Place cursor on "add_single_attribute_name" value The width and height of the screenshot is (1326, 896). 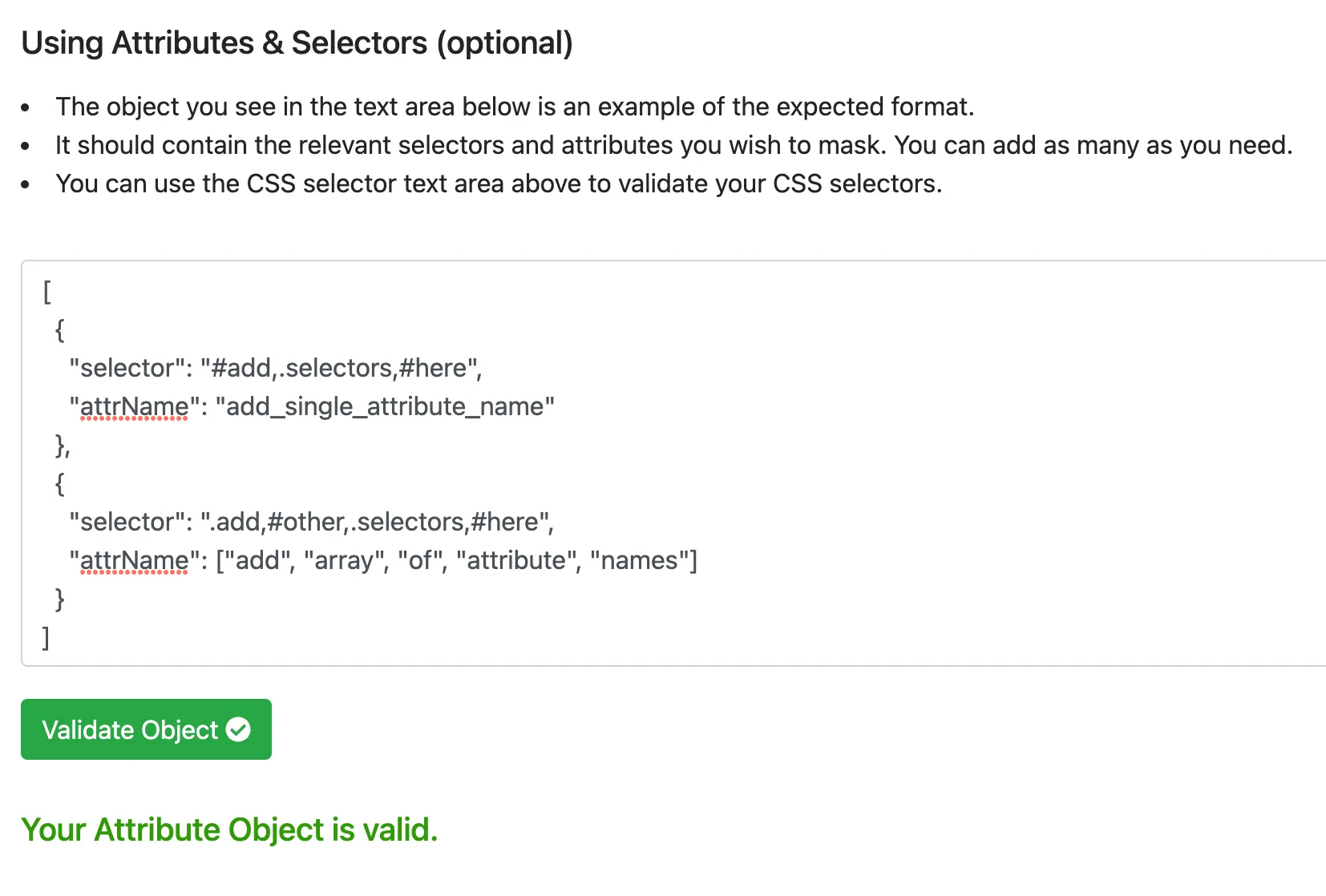(x=385, y=406)
